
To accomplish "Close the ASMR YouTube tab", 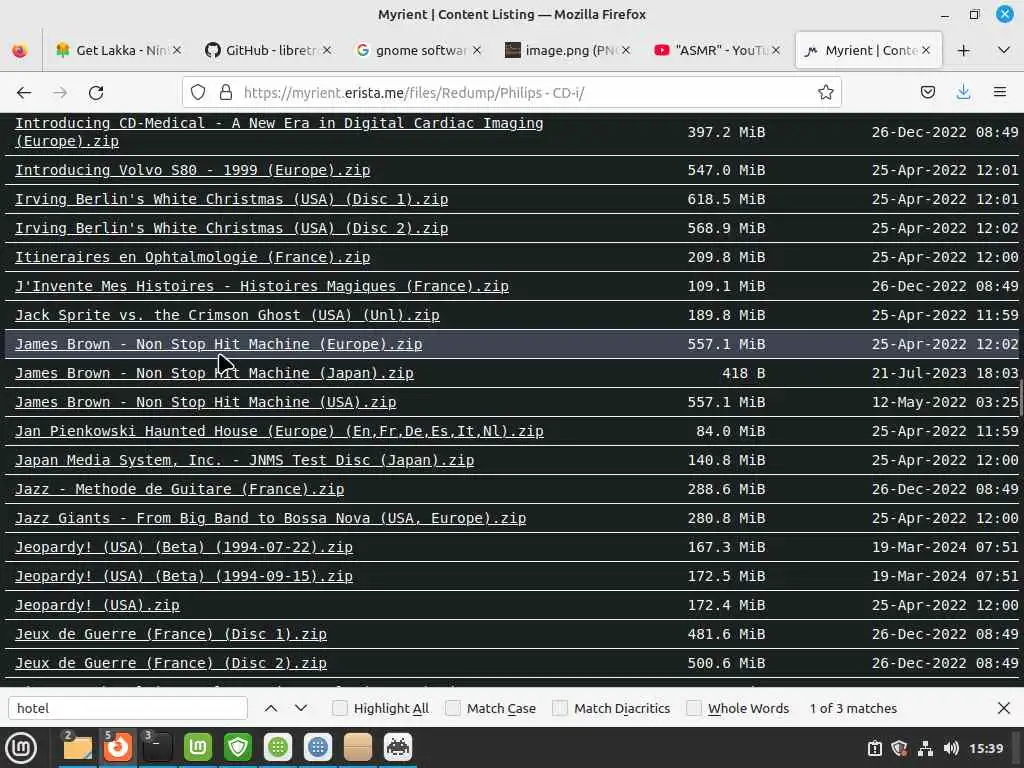I will click(776, 50).
